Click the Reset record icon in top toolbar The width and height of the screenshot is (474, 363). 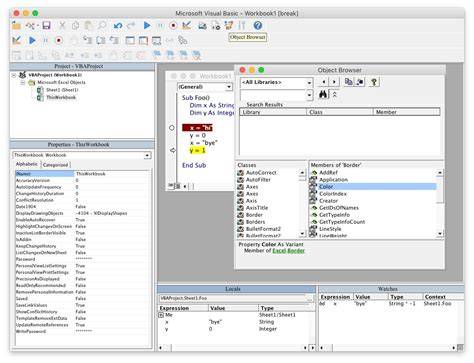[173, 25]
